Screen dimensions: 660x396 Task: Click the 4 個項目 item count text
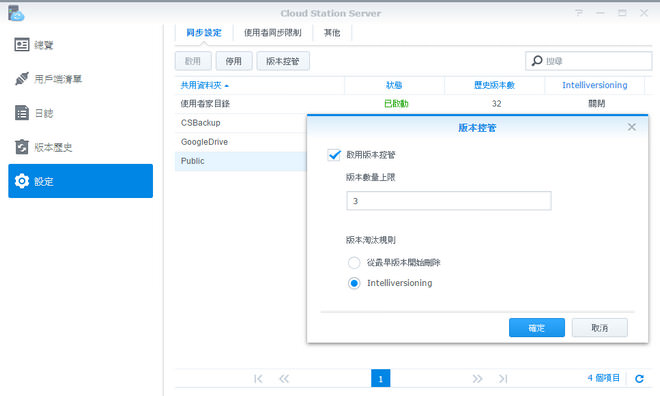[x=604, y=378]
